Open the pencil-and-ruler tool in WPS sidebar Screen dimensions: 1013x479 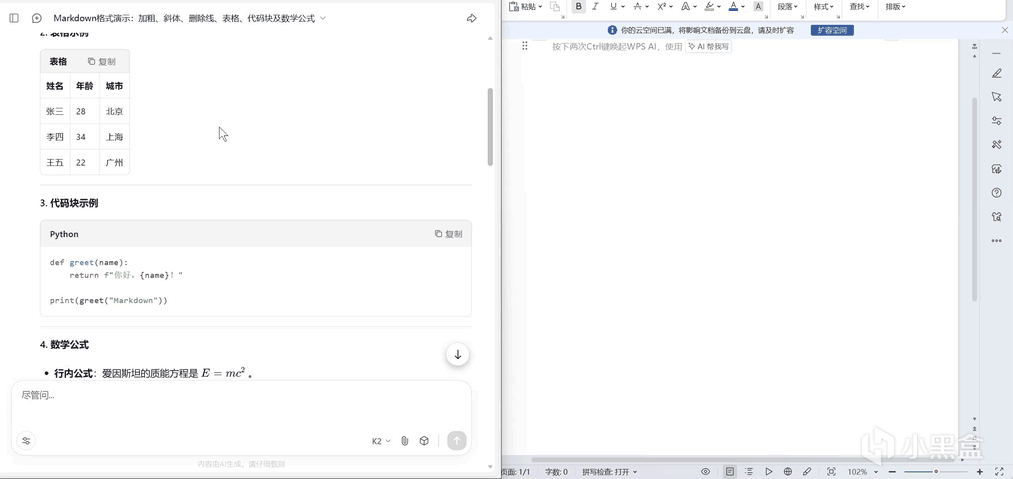(996, 145)
